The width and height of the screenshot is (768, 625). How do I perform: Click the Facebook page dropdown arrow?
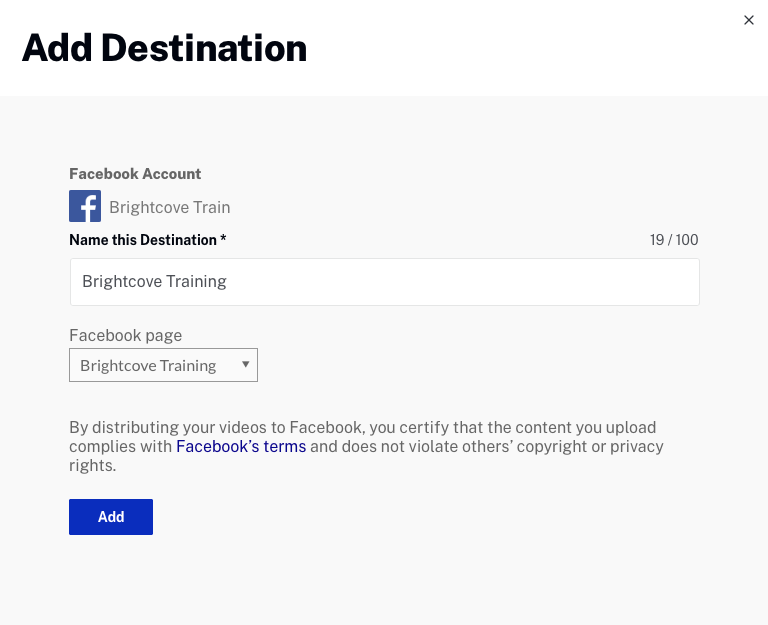click(x=245, y=365)
